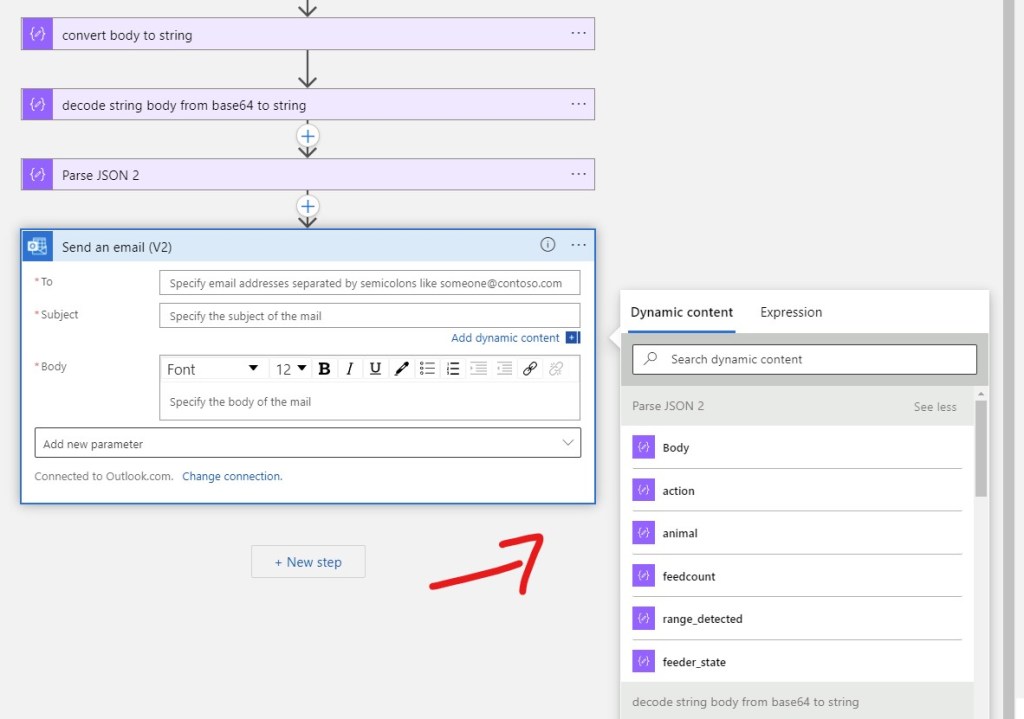Open the font size 12 dropdown
This screenshot has height=719, width=1024.
point(291,369)
